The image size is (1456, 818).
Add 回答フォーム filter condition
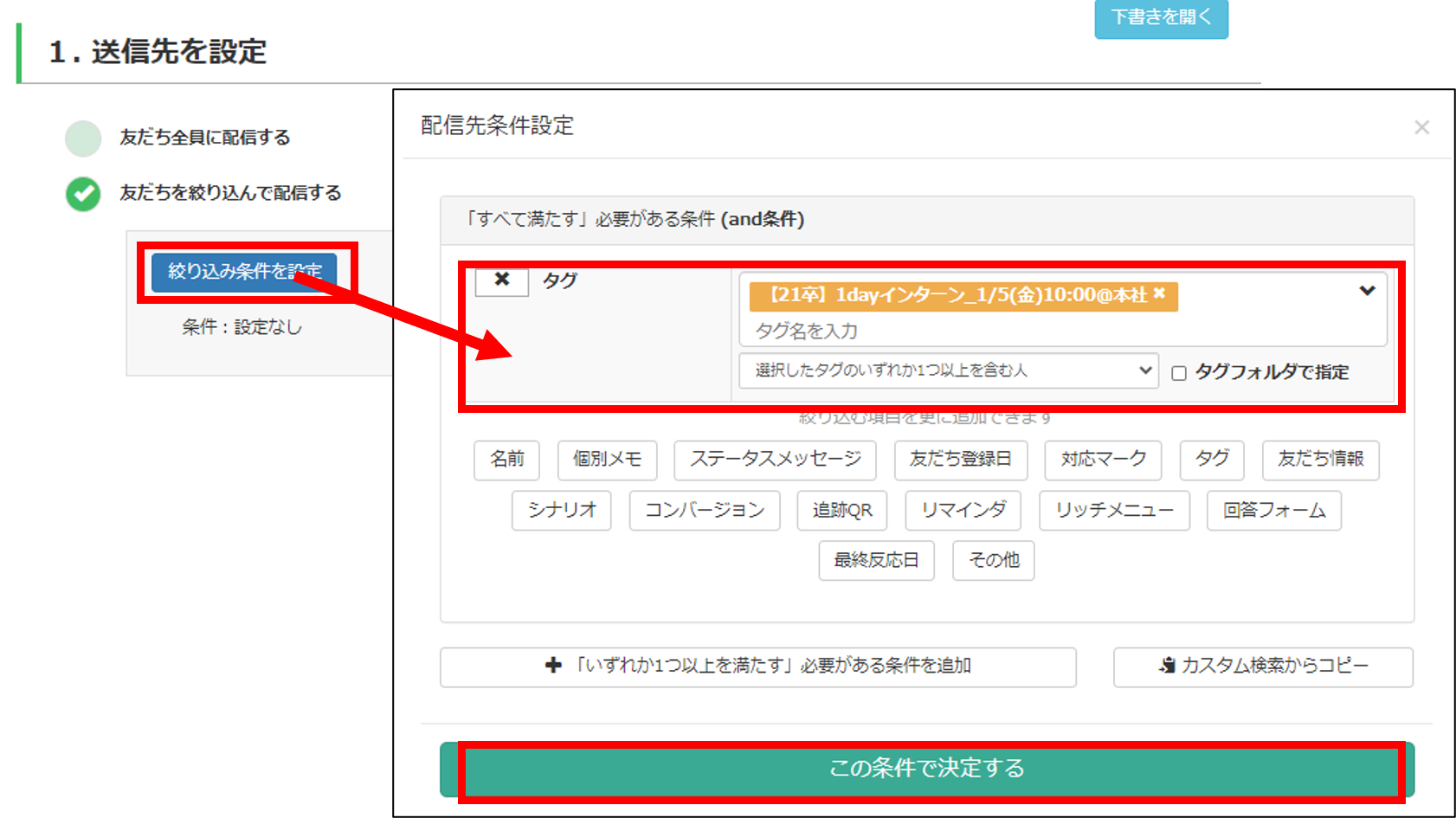tap(1274, 511)
